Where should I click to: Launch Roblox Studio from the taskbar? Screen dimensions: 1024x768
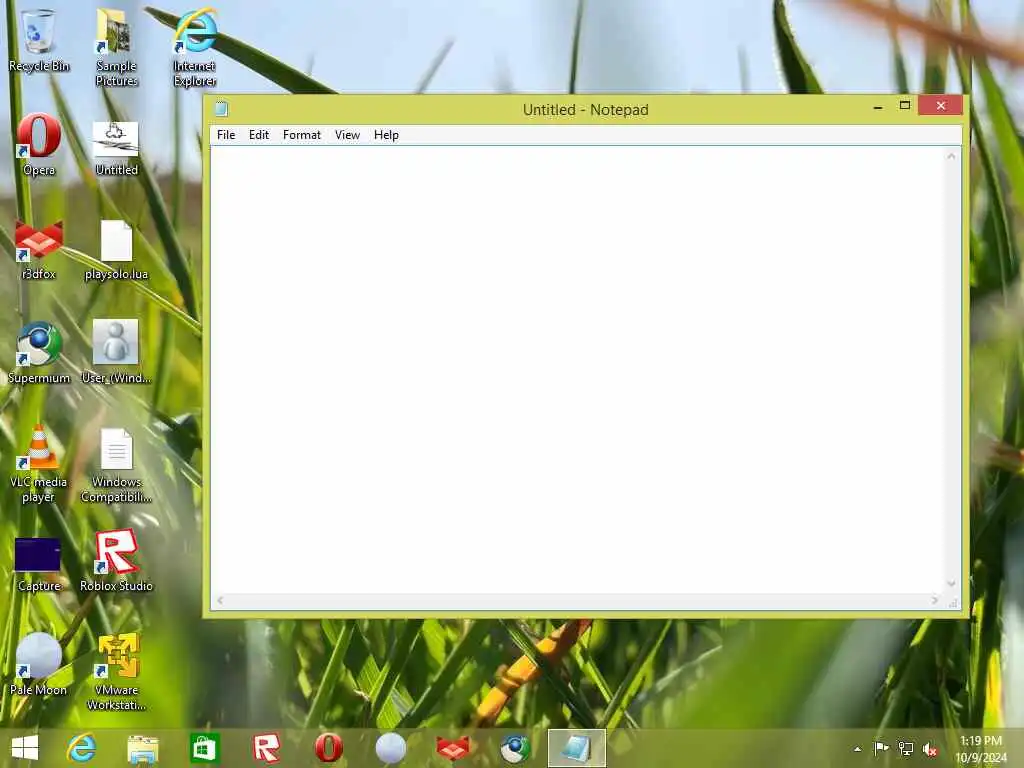tap(266, 748)
